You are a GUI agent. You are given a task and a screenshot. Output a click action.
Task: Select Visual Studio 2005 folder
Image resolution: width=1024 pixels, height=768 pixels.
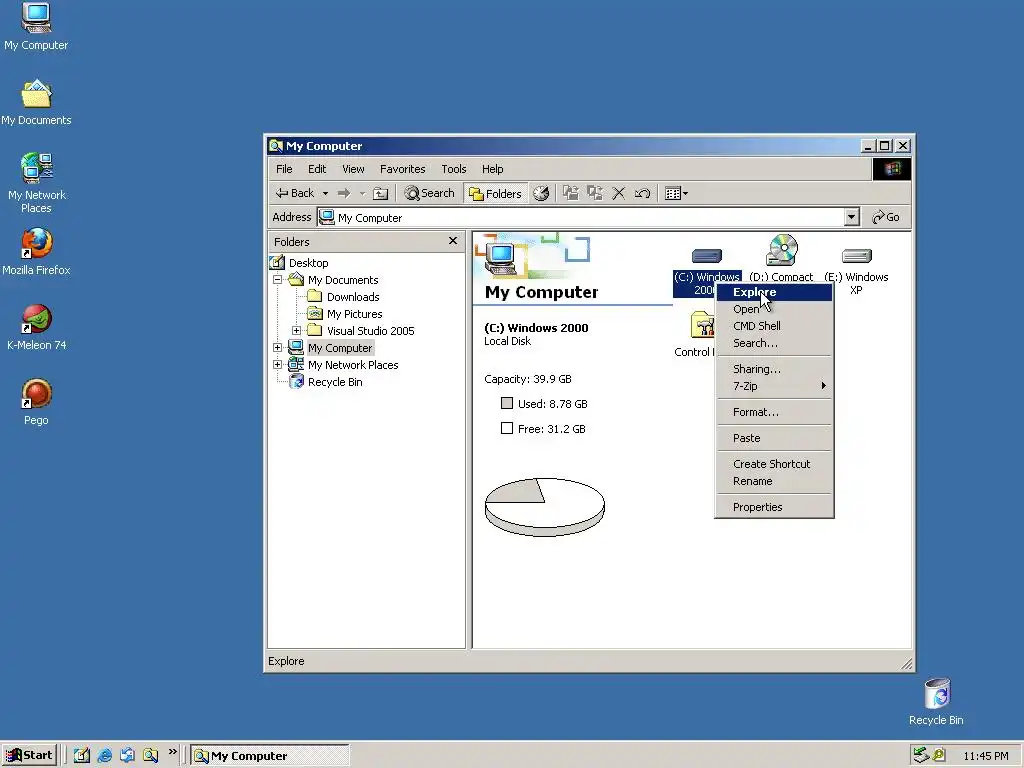(370, 331)
